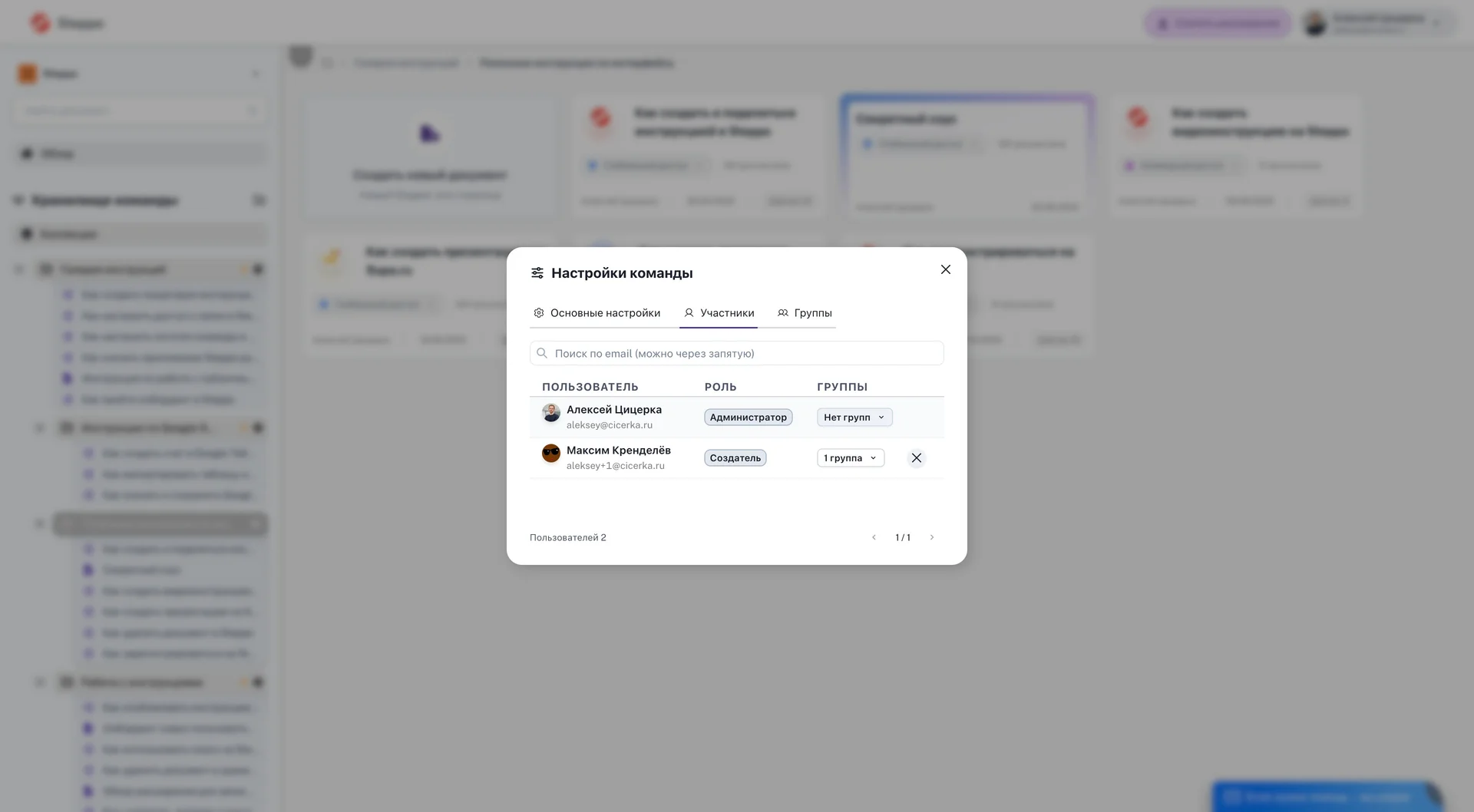Click Алексей Цицерка's avatar photo
Viewport: 1474px width, 812px height.
[x=551, y=413]
